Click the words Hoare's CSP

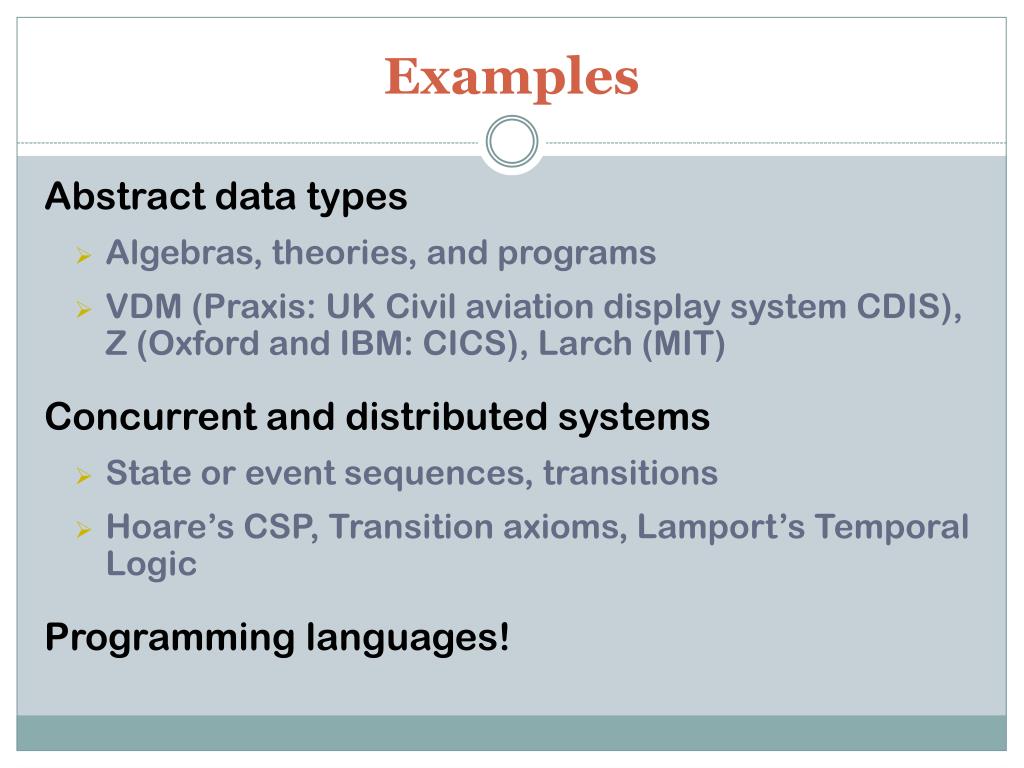[x=208, y=528]
